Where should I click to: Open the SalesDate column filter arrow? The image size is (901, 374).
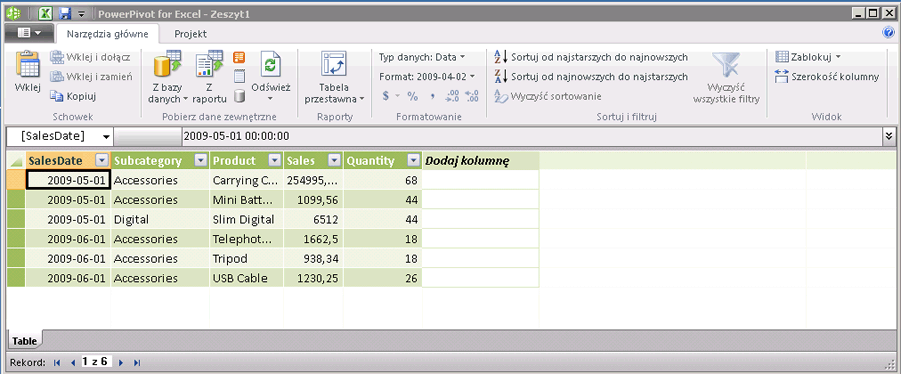click(x=102, y=161)
